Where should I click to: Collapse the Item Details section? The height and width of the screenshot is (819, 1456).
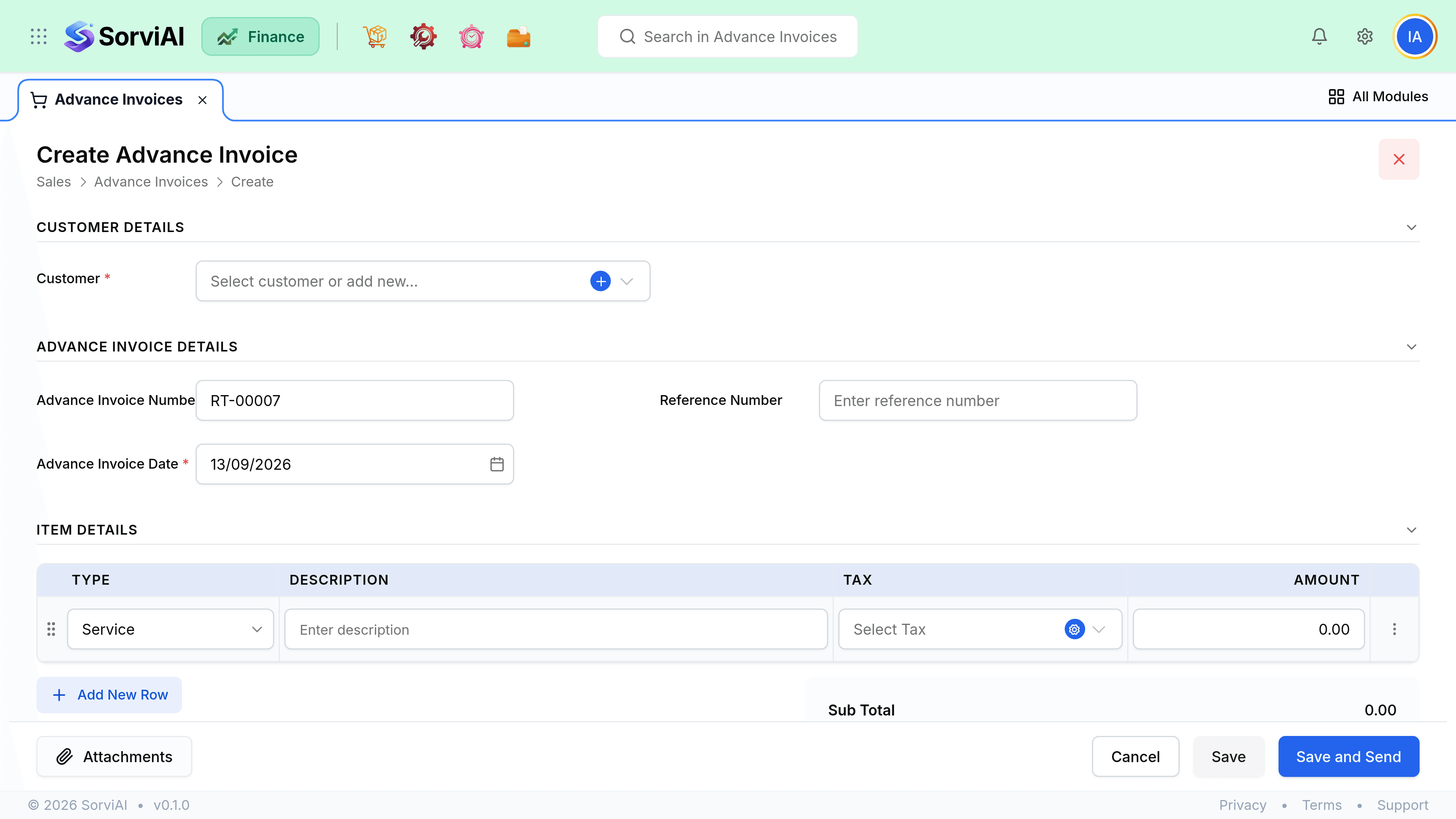click(x=1411, y=530)
